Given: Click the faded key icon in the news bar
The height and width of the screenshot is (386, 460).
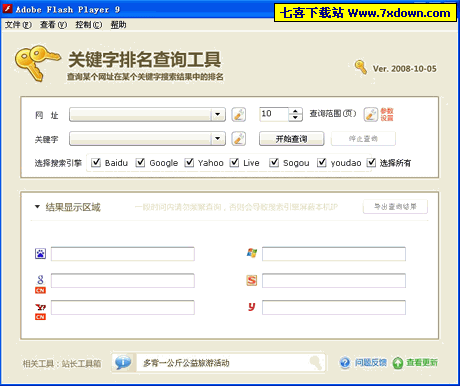Looking at the screenshot, I should pyautogui.click(x=315, y=362).
